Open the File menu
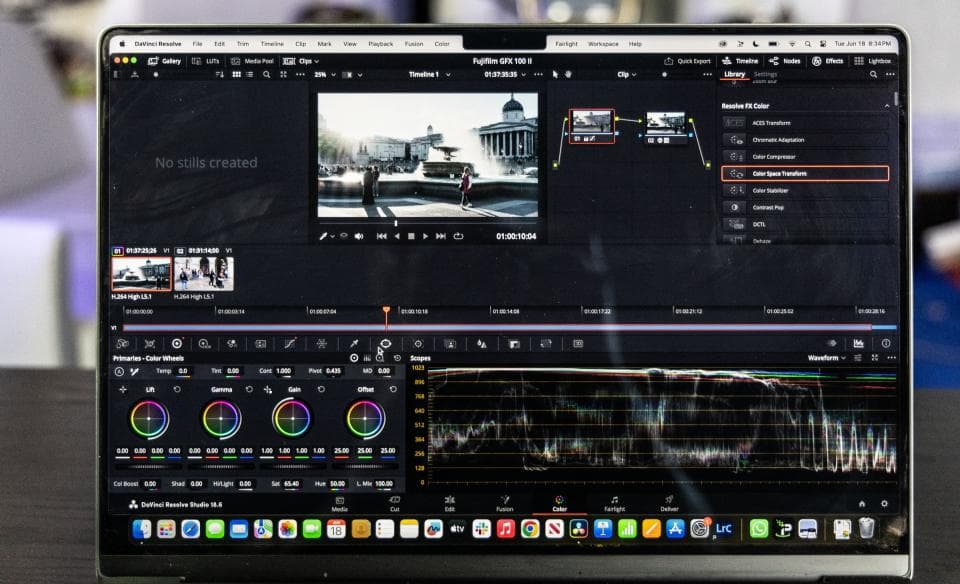The height and width of the screenshot is (584, 960). pyautogui.click(x=197, y=44)
